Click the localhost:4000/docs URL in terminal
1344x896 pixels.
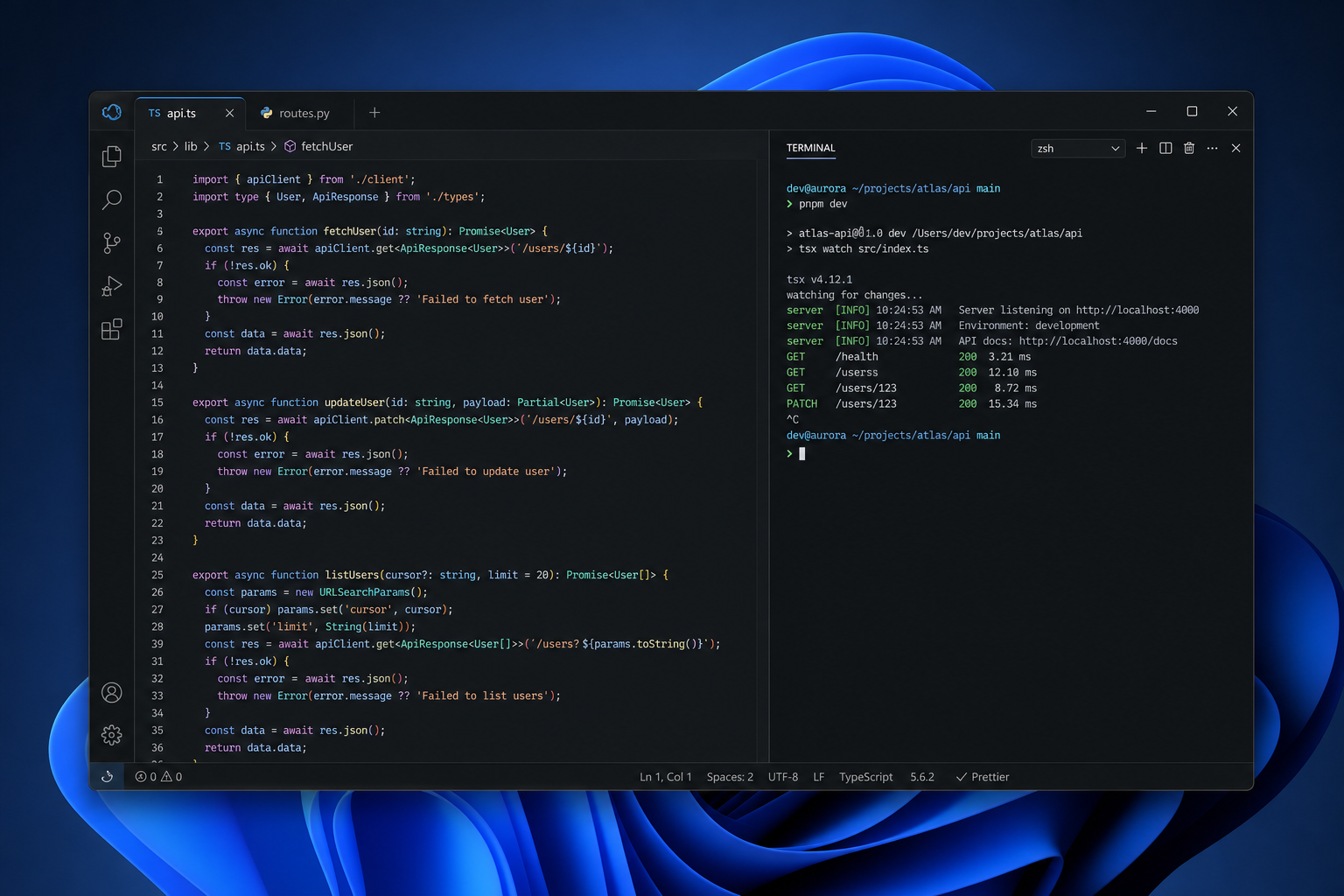[x=1098, y=341]
